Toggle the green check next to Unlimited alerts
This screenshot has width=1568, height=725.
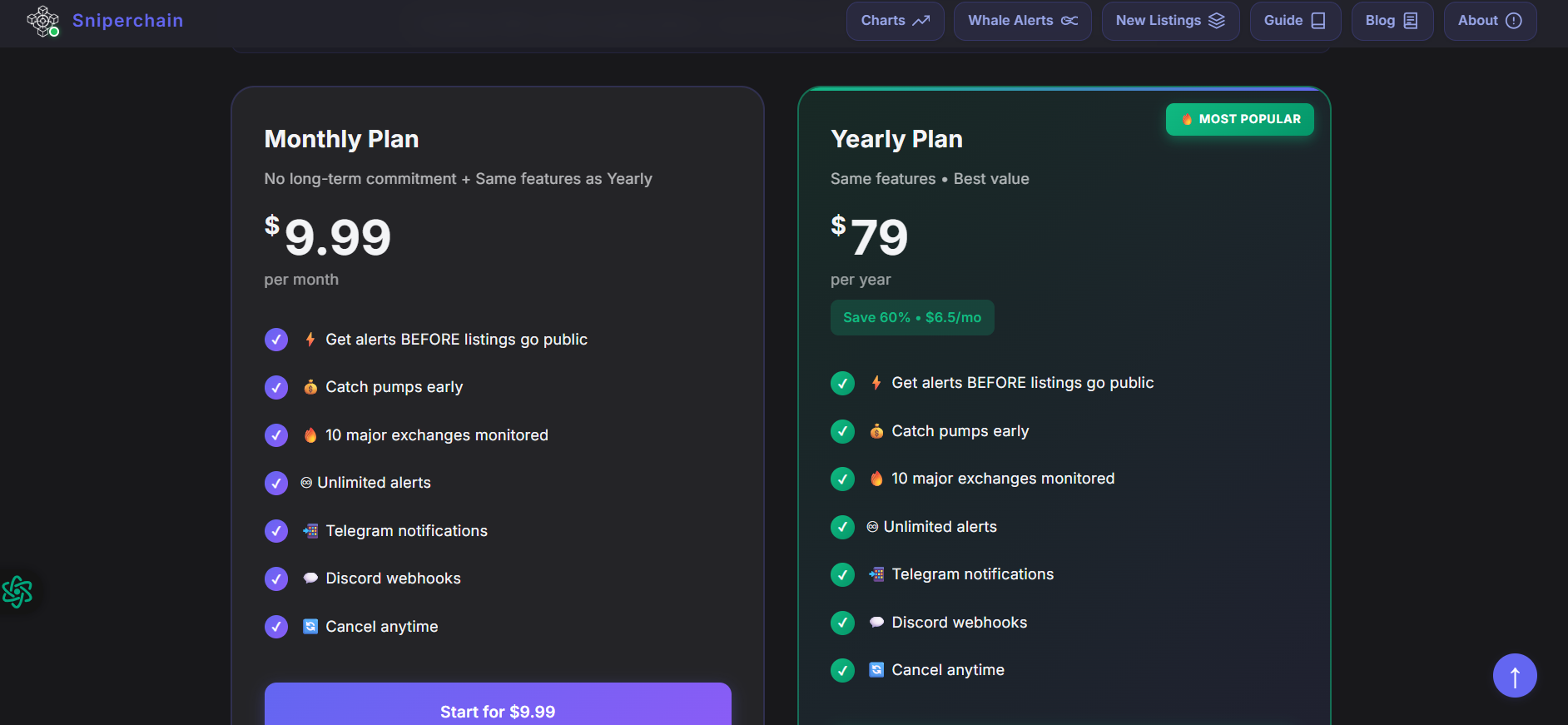click(842, 527)
